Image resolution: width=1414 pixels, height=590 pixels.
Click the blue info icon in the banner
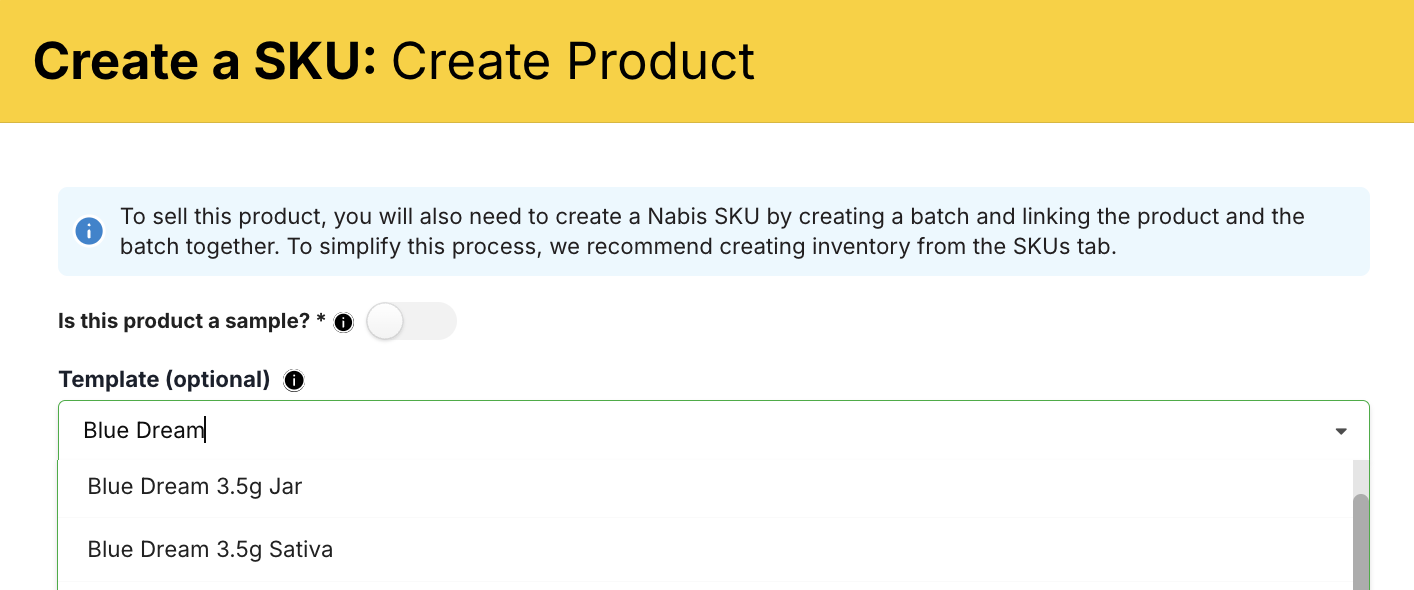[89, 231]
